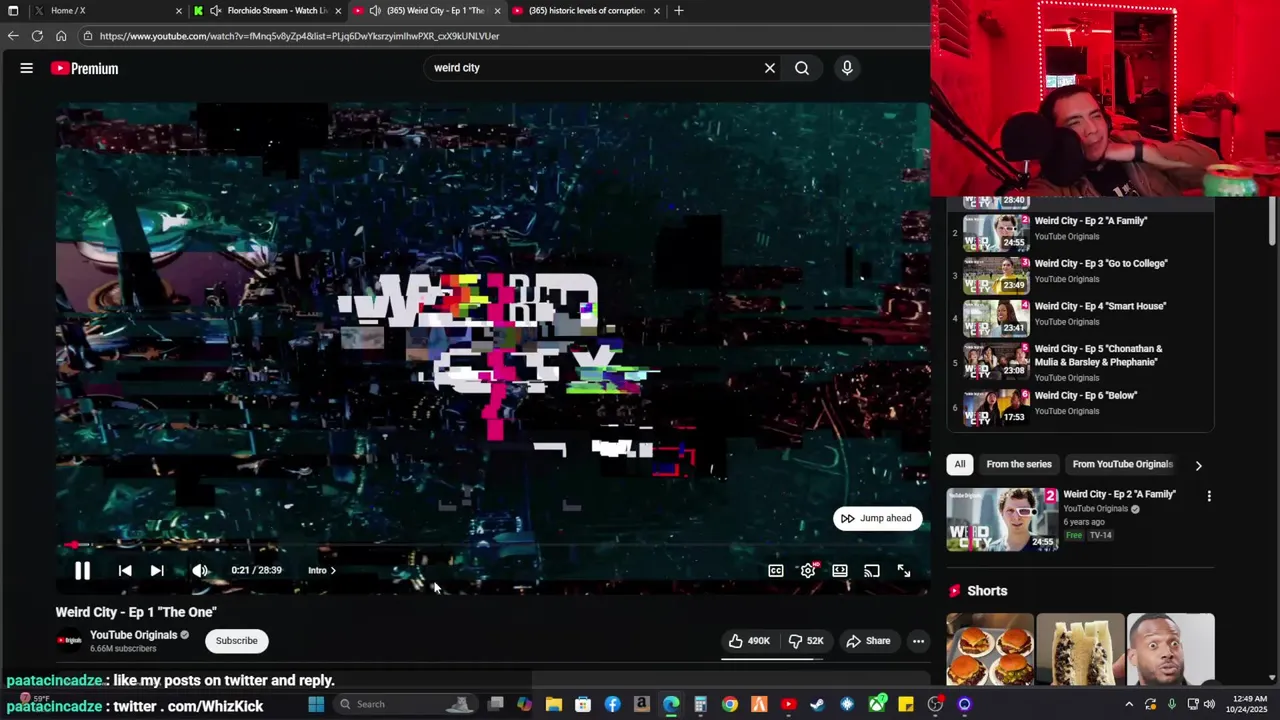Open the surprised man Shorts thumbnail
The image size is (1280, 720).
[1171, 650]
